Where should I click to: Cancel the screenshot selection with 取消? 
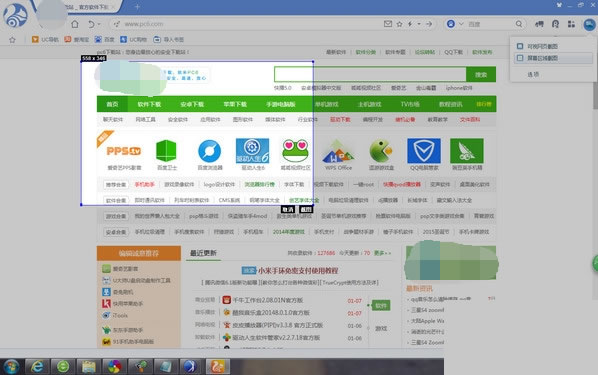coord(288,209)
